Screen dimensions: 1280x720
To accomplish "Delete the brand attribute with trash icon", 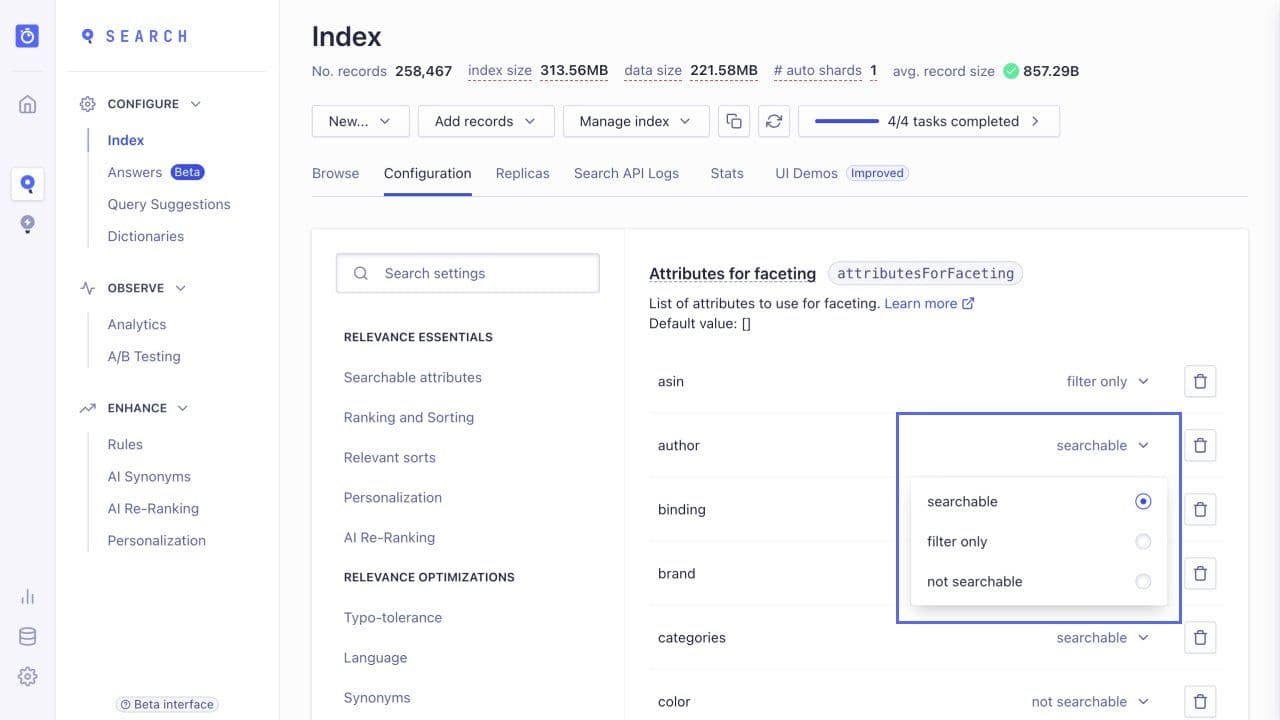I will (x=1201, y=573).
